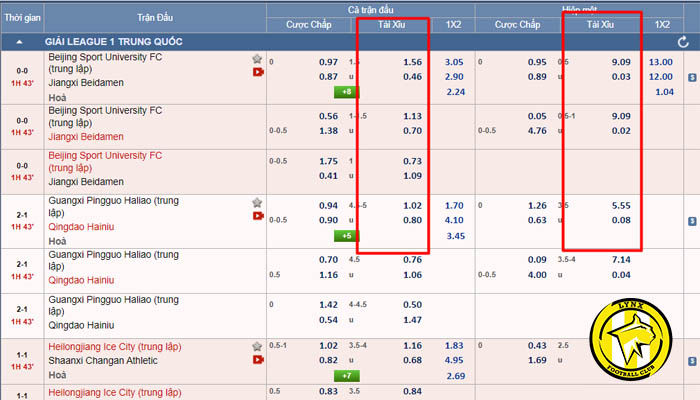Pick over odds 0.76
Image resolution: width=700 pixels, height=400 pixels.
pos(412,260)
